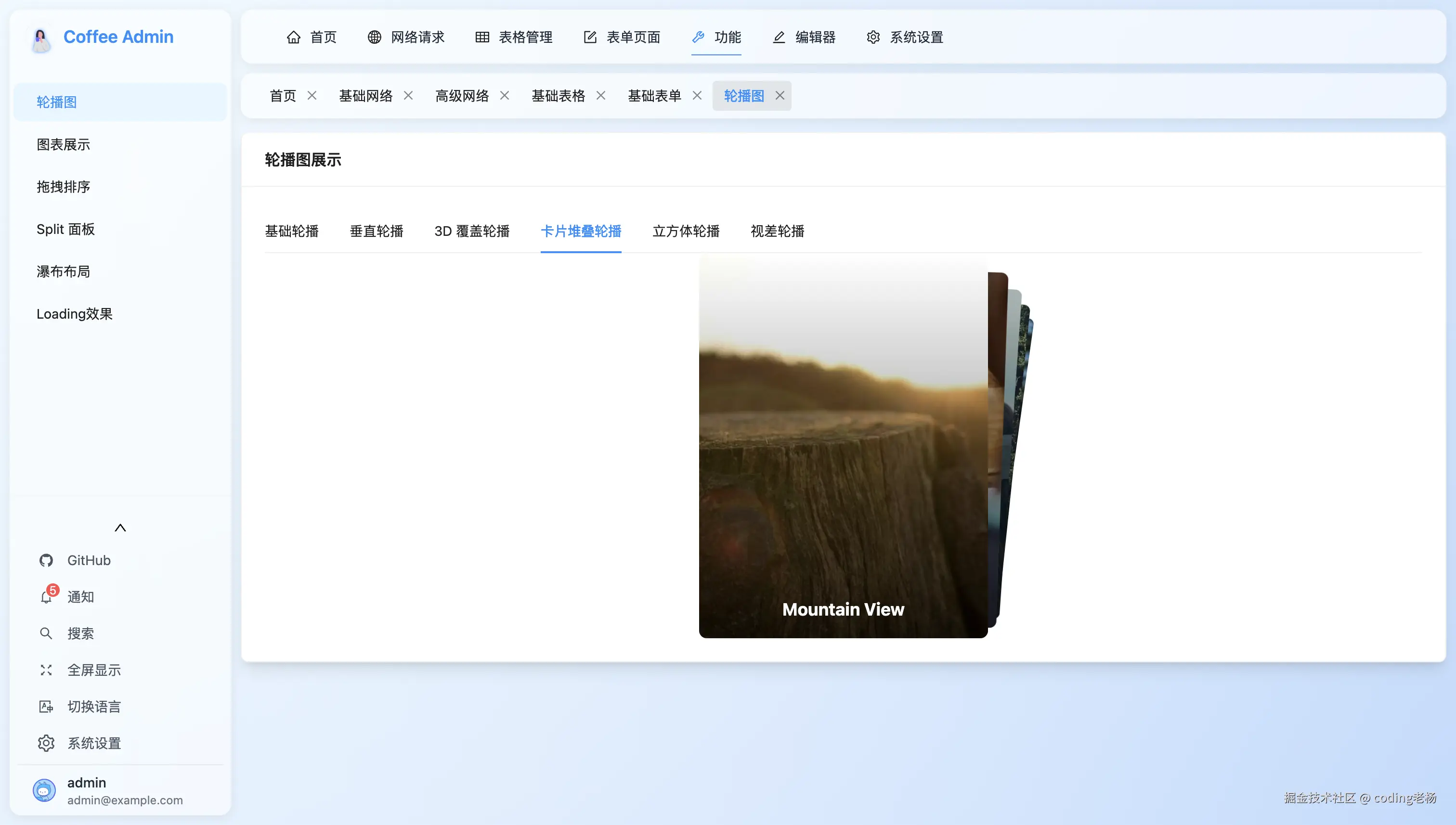The width and height of the screenshot is (1456, 825).
Task: Close the 基础表单 tab
Action: click(697, 95)
